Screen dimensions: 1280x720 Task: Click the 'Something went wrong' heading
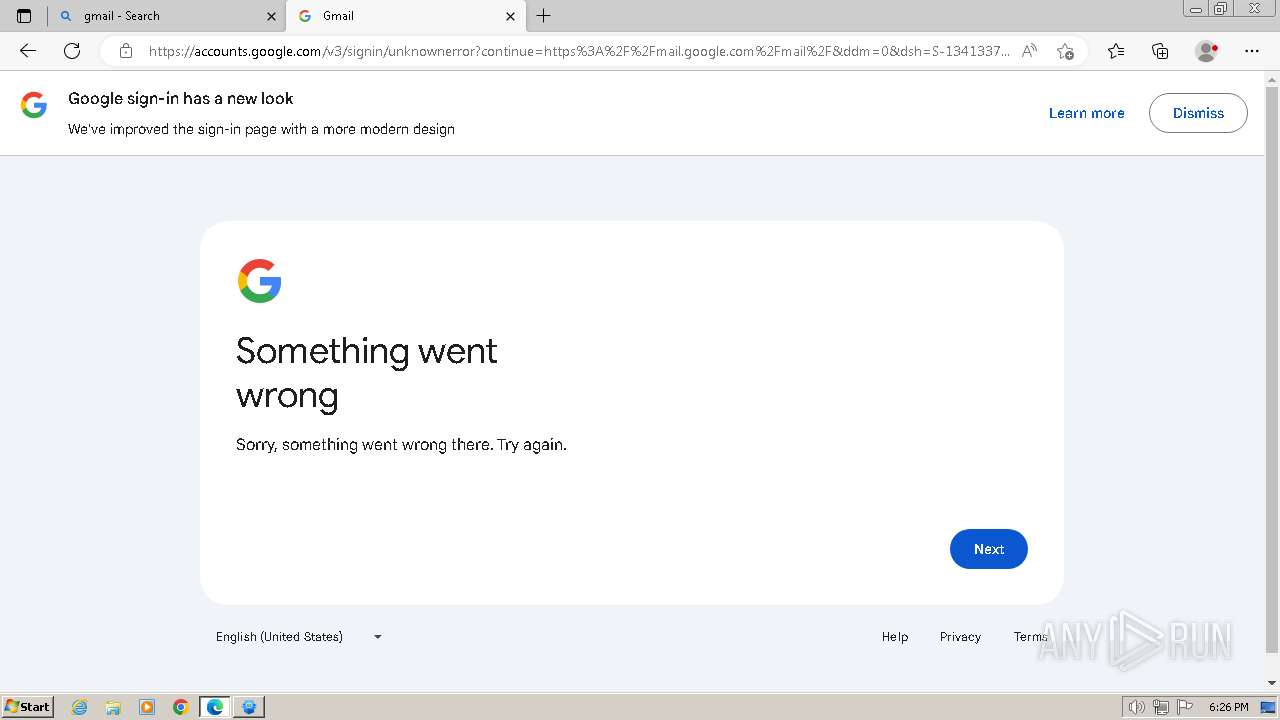tap(366, 372)
